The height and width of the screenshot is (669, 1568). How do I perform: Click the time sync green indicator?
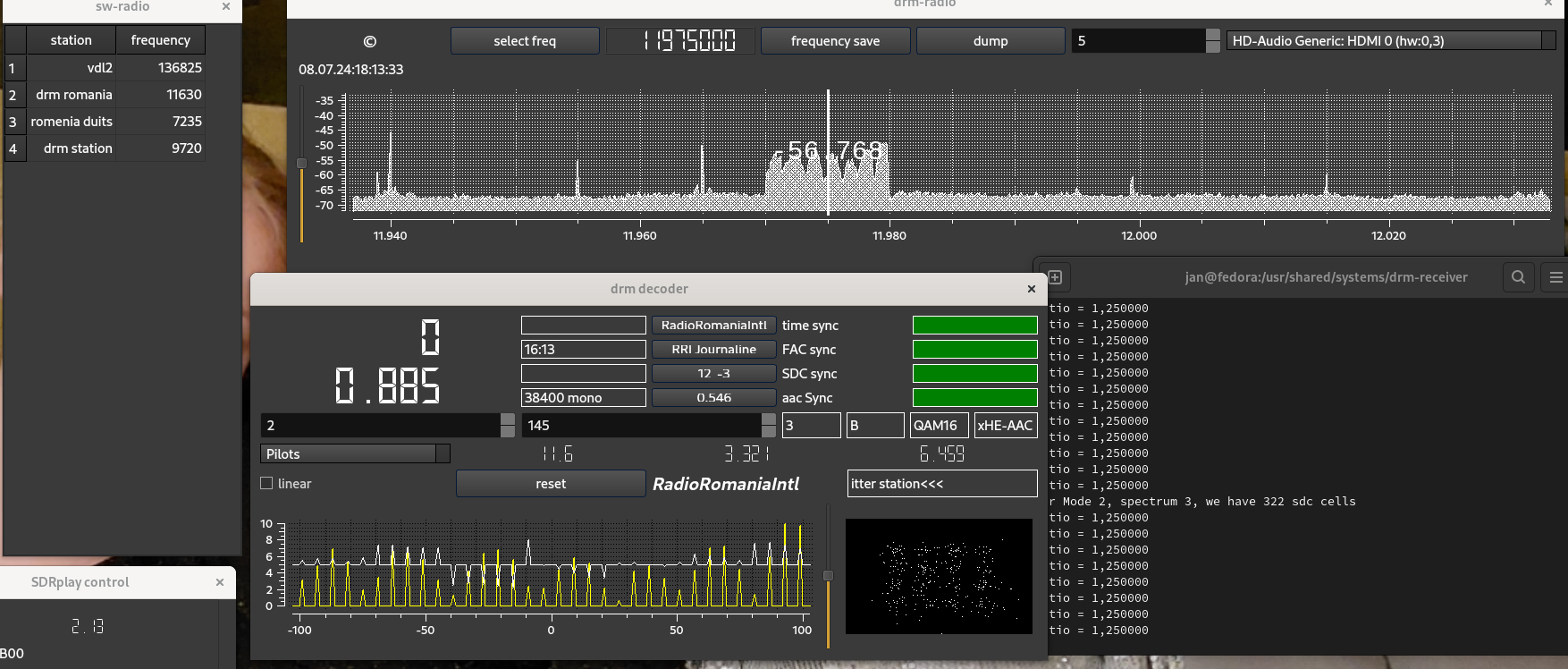975,326
